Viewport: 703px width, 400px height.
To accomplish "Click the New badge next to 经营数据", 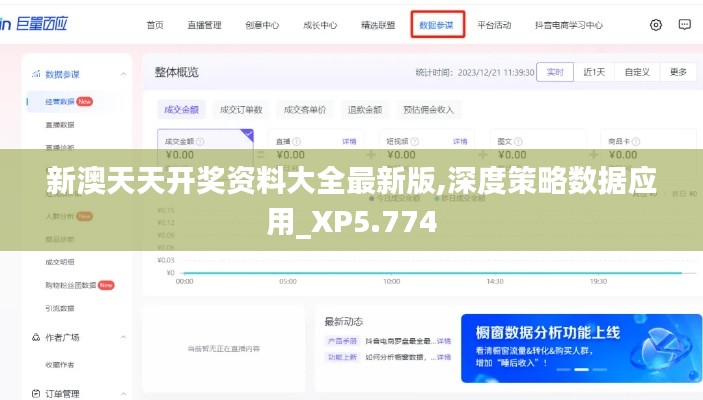I will [84, 102].
